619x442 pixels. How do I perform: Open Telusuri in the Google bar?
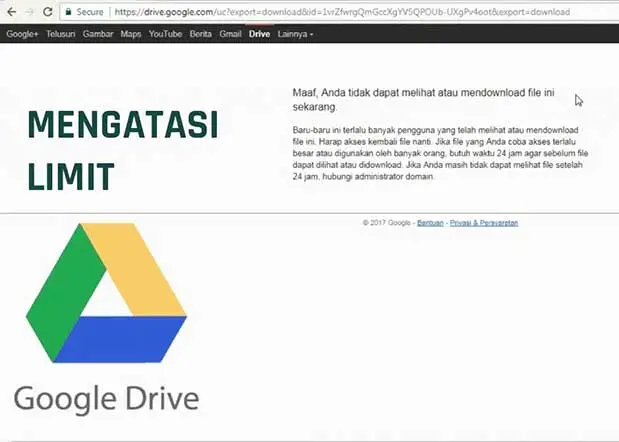(60, 34)
